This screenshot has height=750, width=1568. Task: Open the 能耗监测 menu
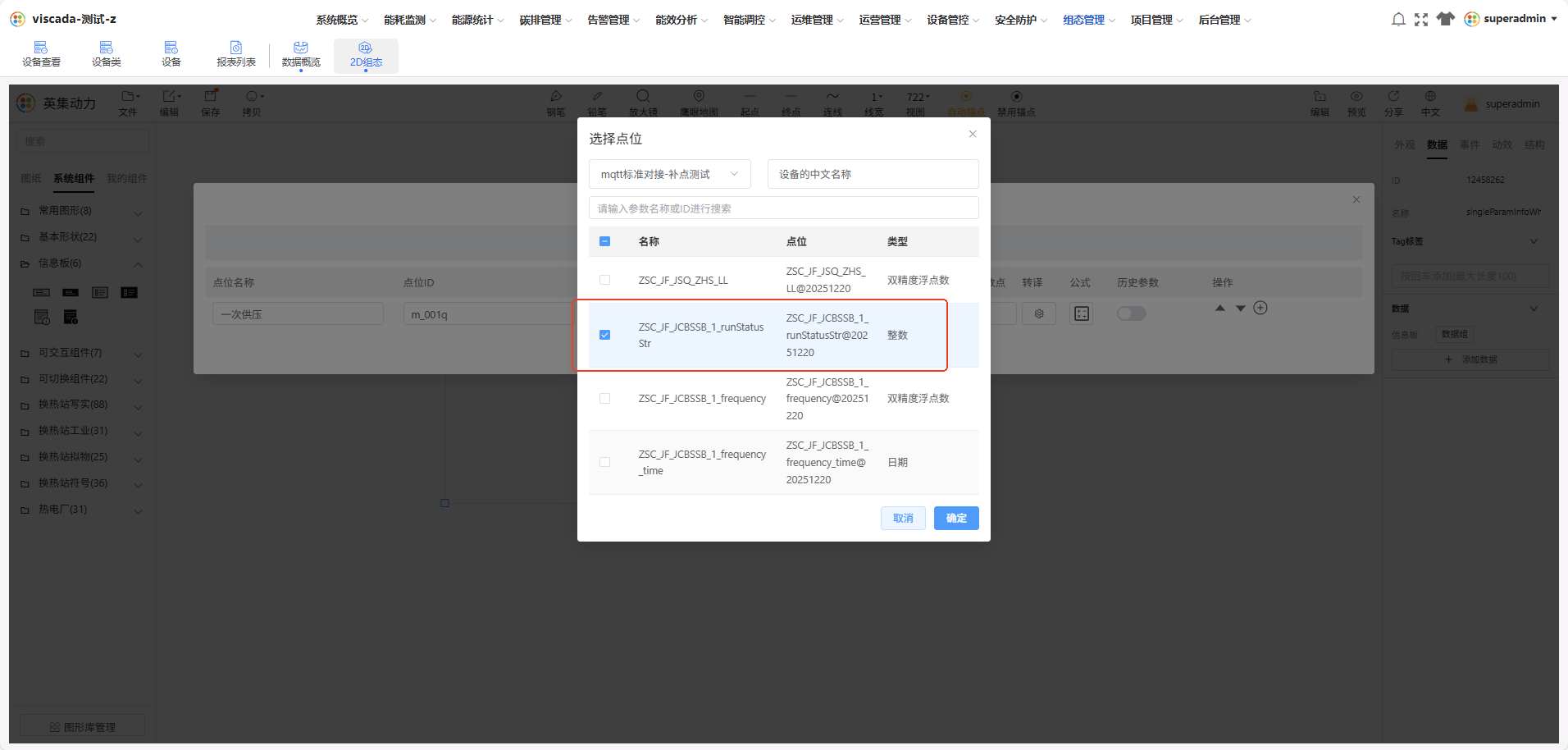tap(410, 20)
